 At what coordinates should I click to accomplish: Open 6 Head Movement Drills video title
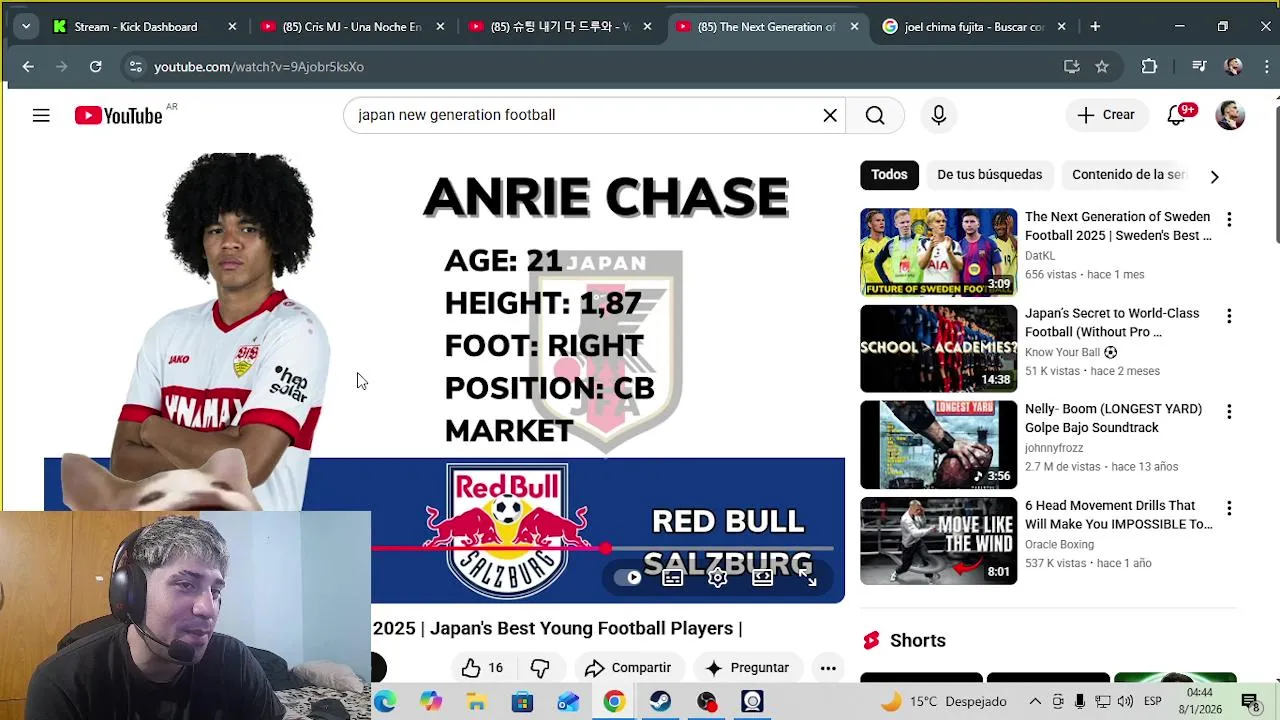[x=1118, y=515]
